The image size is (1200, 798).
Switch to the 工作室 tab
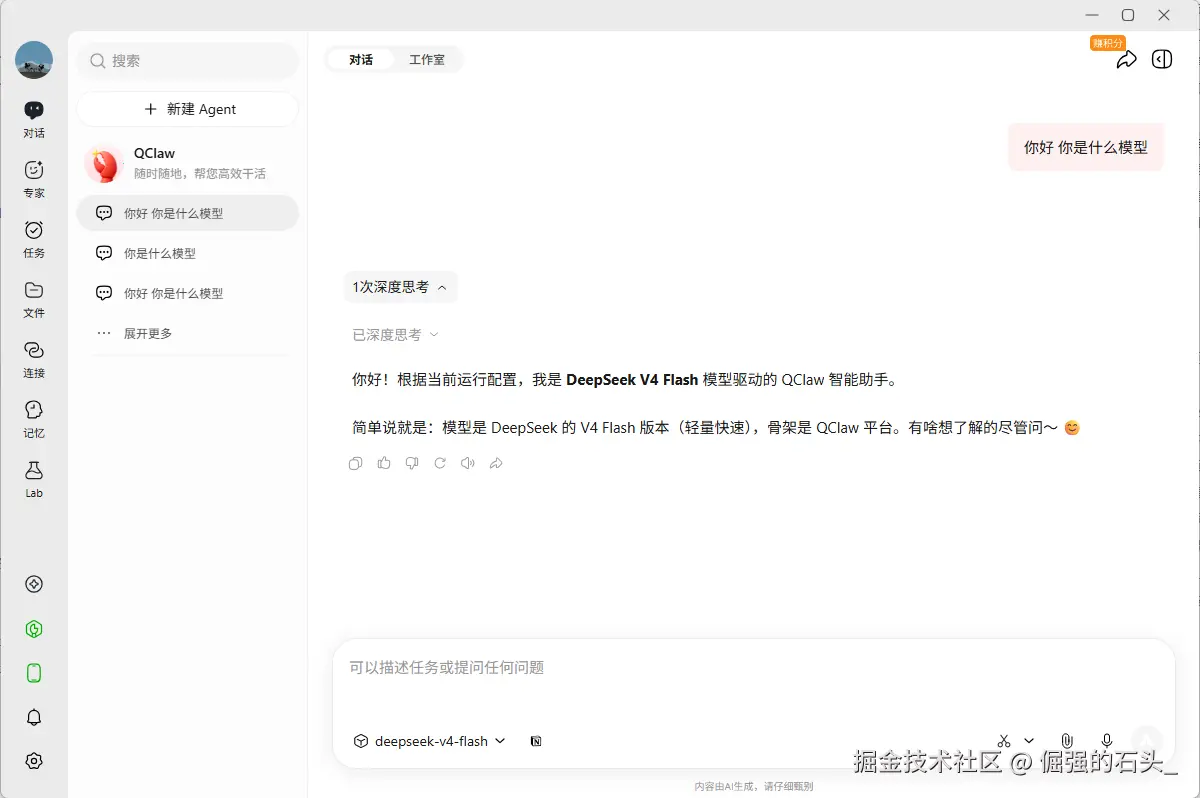click(x=427, y=60)
